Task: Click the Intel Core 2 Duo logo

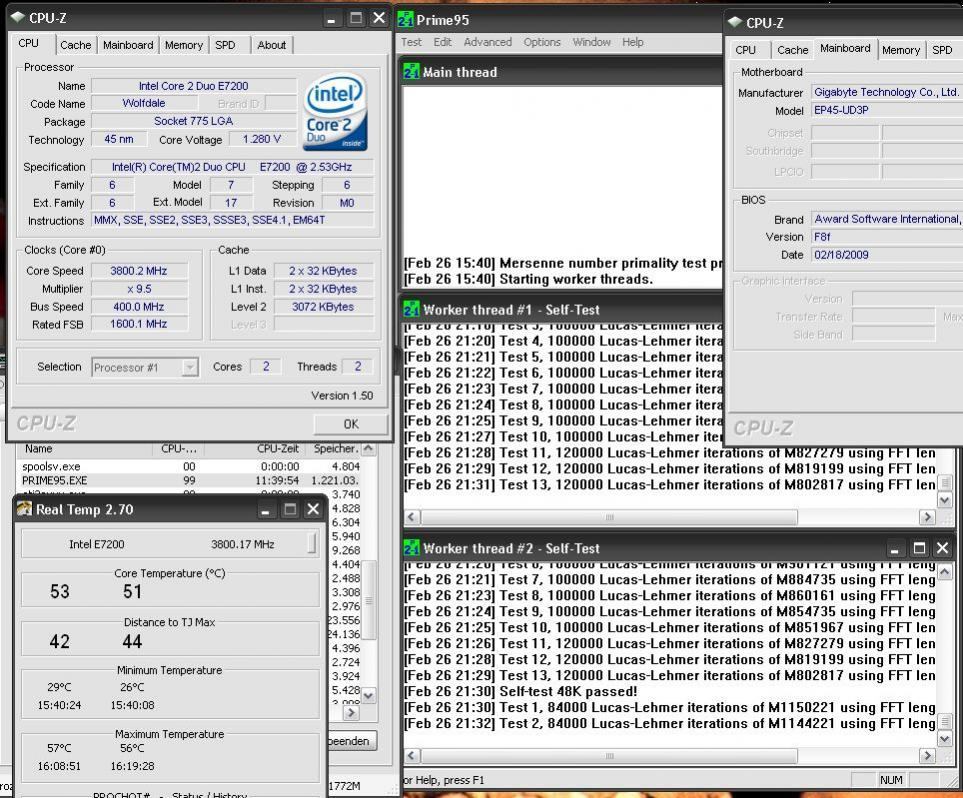Action: point(335,112)
